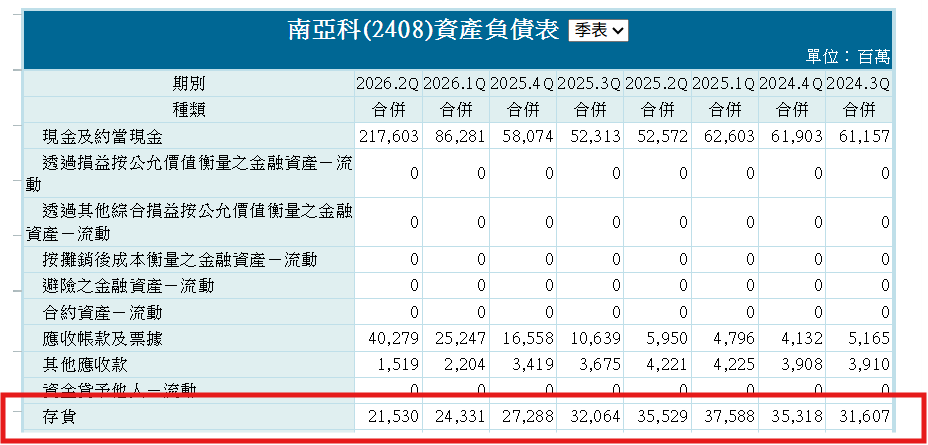Select other receivables value 1,519
The height and width of the screenshot is (445, 928).
click(398, 365)
